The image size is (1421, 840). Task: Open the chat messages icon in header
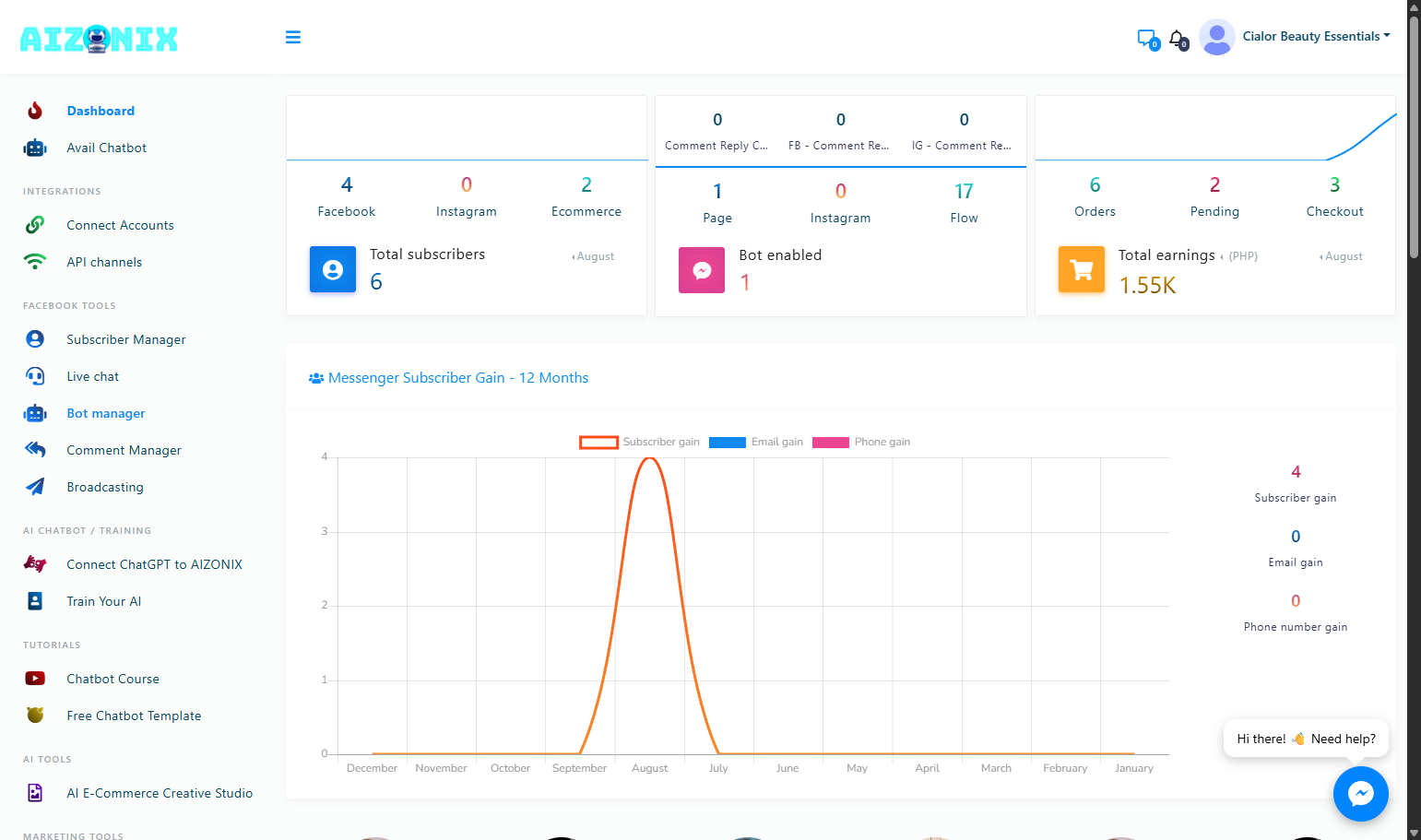[x=1147, y=39]
